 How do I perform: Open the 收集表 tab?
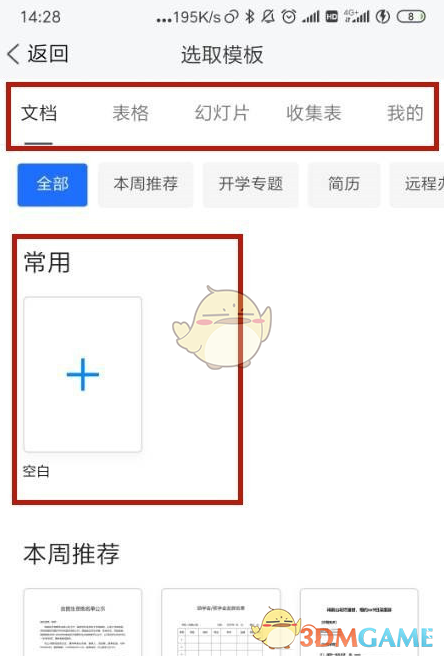click(313, 113)
